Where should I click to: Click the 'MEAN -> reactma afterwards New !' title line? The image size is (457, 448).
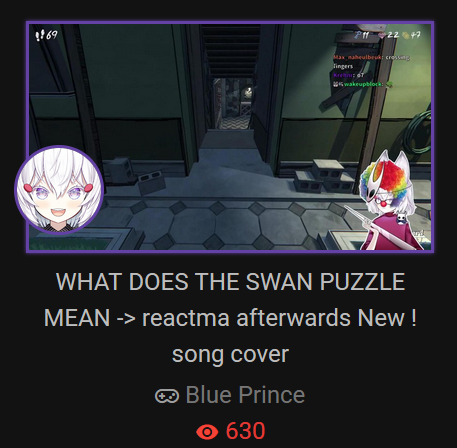[x=230, y=318]
